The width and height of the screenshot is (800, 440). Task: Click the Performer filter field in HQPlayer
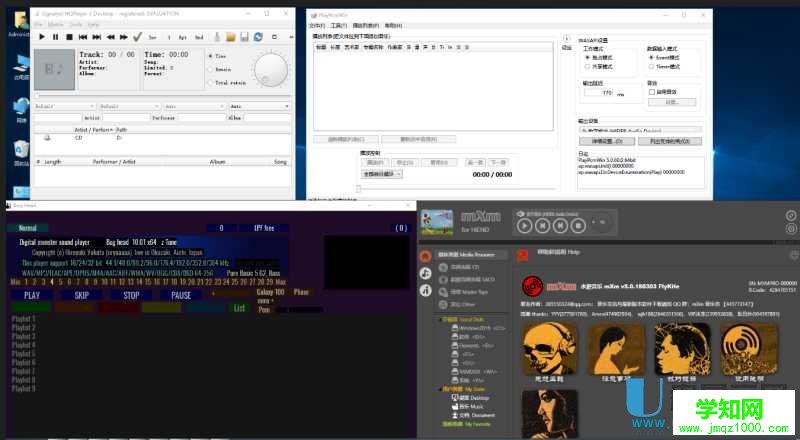pyautogui.click(x=201, y=118)
